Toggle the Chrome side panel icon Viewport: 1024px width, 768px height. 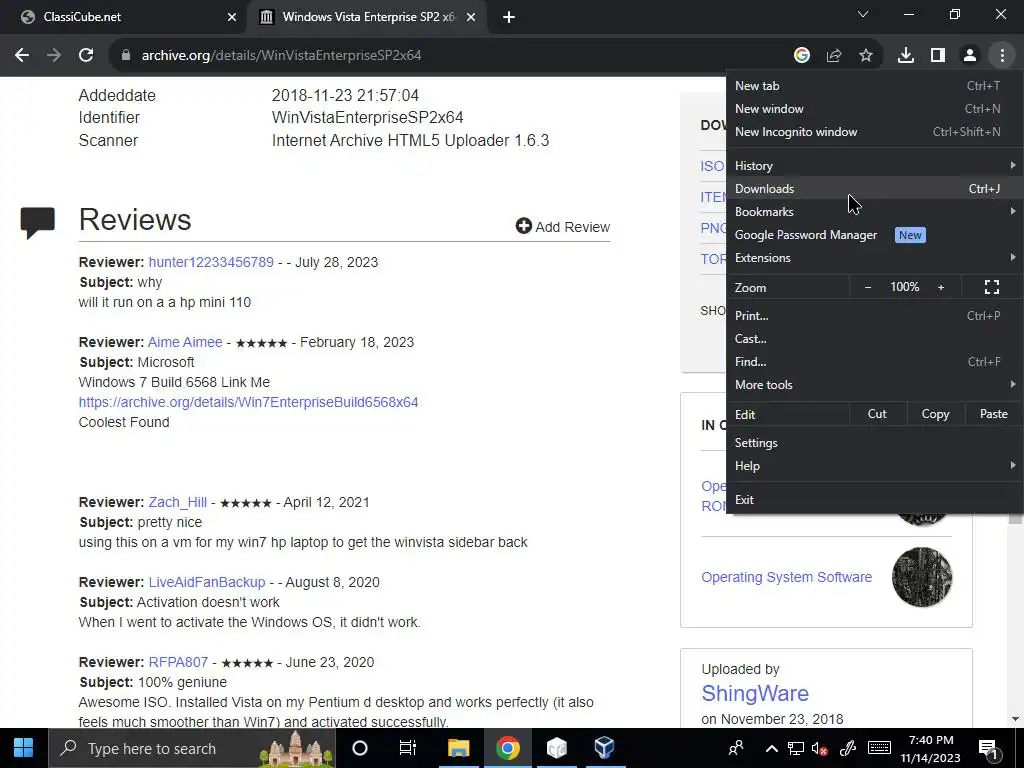click(938, 56)
